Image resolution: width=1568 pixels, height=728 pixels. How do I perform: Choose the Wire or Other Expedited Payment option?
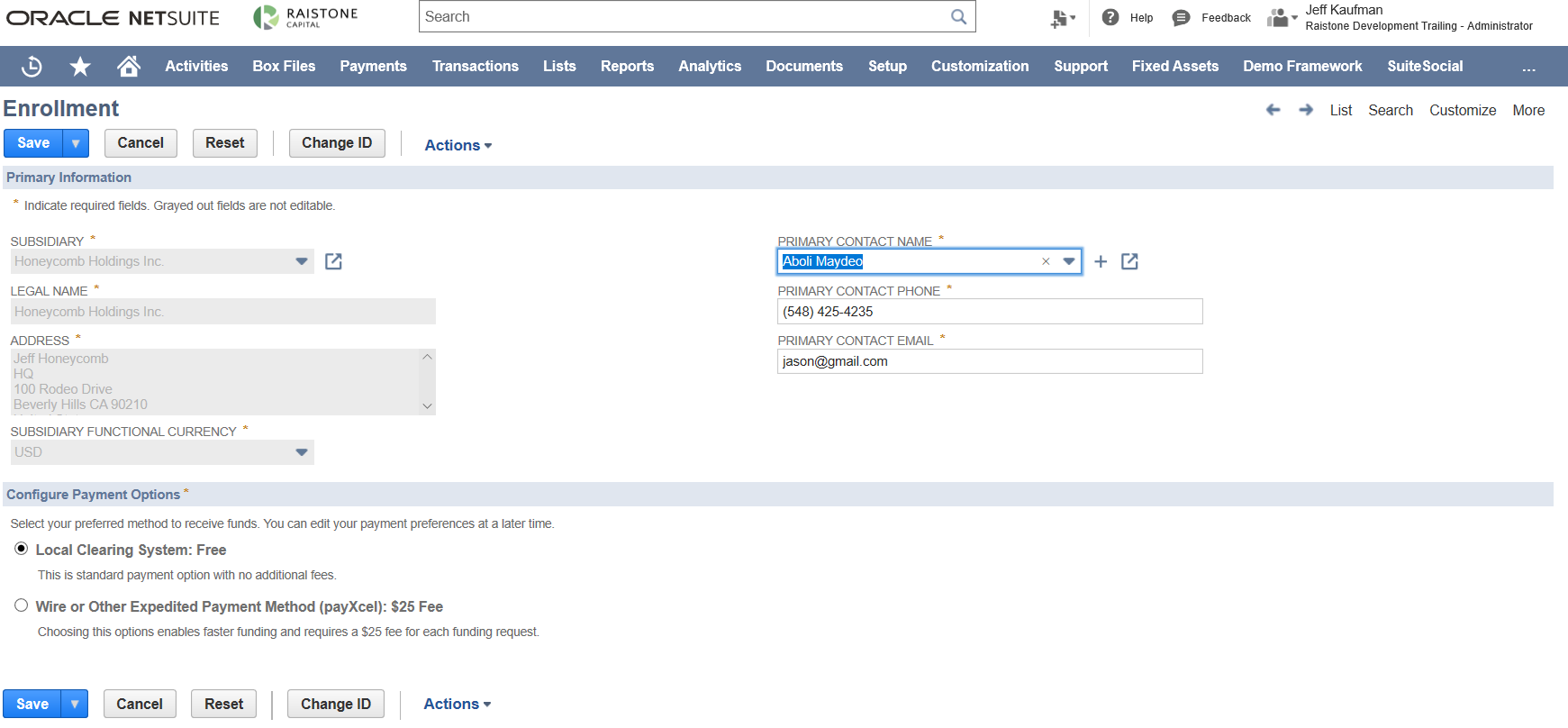coord(22,605)
